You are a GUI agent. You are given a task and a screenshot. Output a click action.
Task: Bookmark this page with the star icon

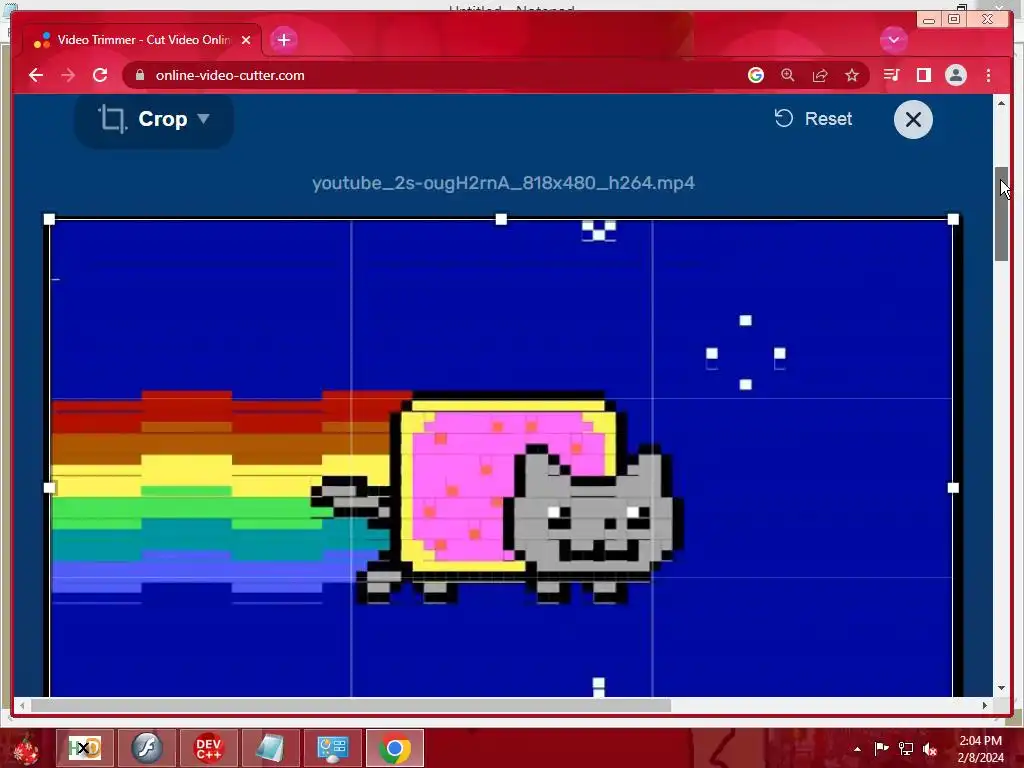coord(852,75)
